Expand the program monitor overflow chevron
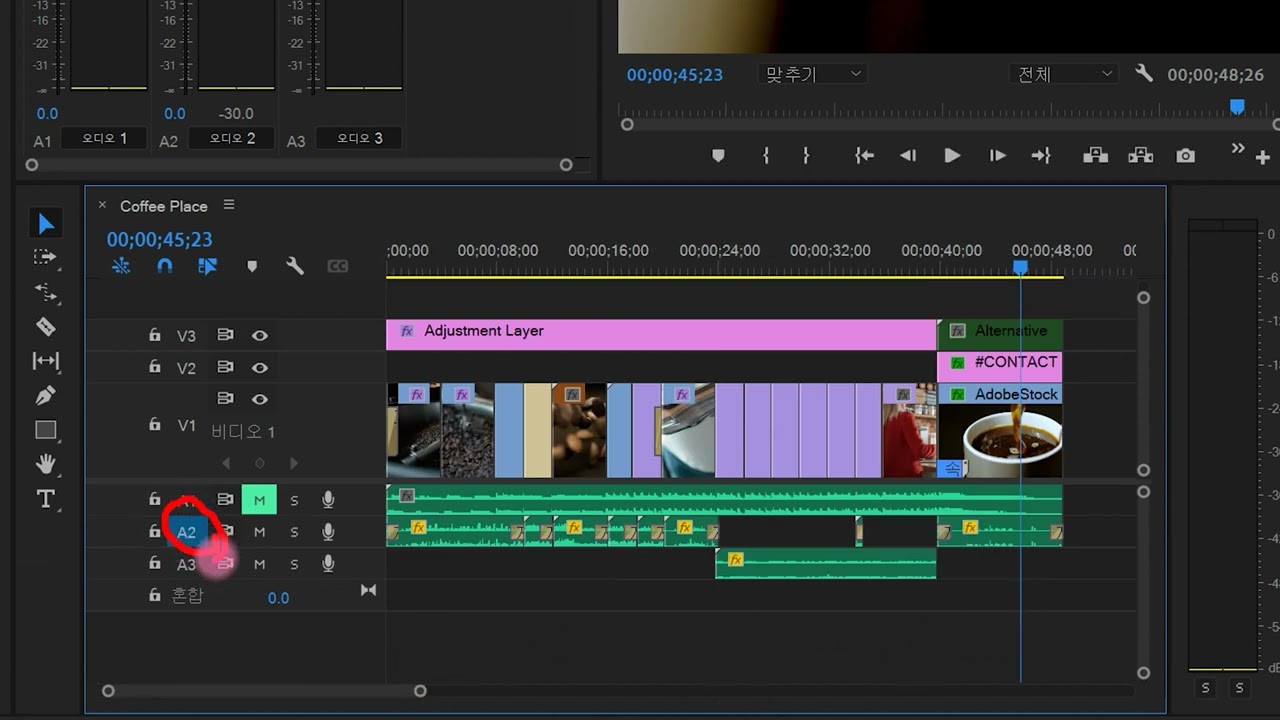Viewport: 1280px width, 720px height. tap(1238, 149)
